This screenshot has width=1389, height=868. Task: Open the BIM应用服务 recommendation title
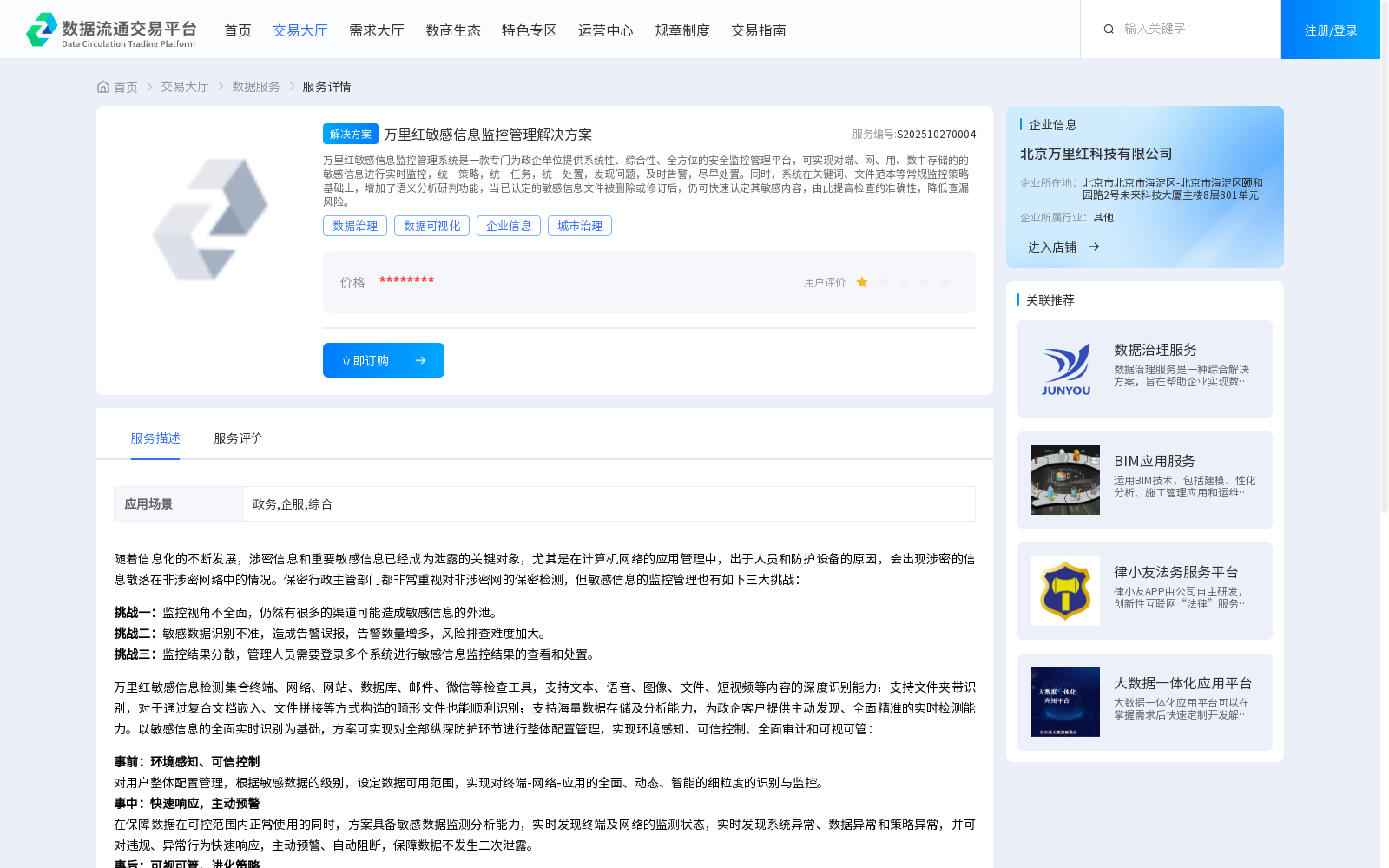point(1155,461)
